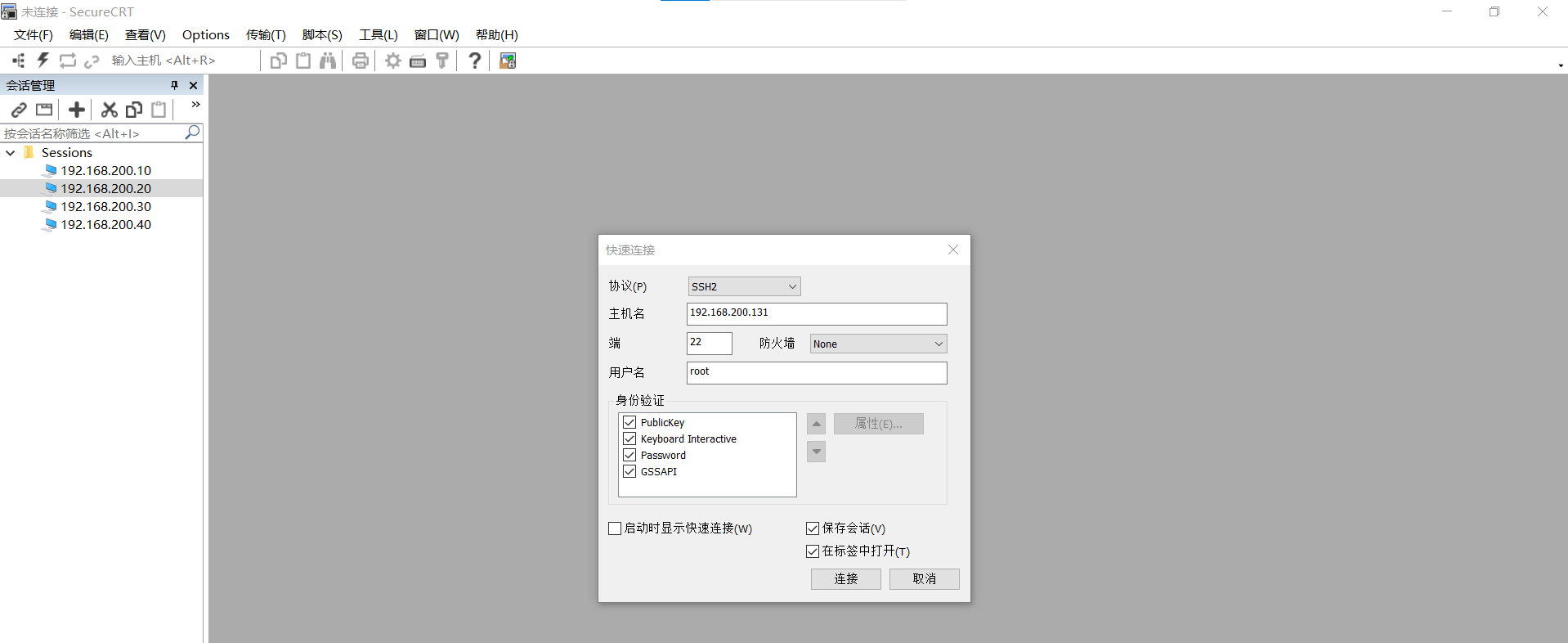Image resolution: width=1568 pixels, height=643 pixels.
Task: Open the 查看(V) menu
Action: [x=146, y=35]
